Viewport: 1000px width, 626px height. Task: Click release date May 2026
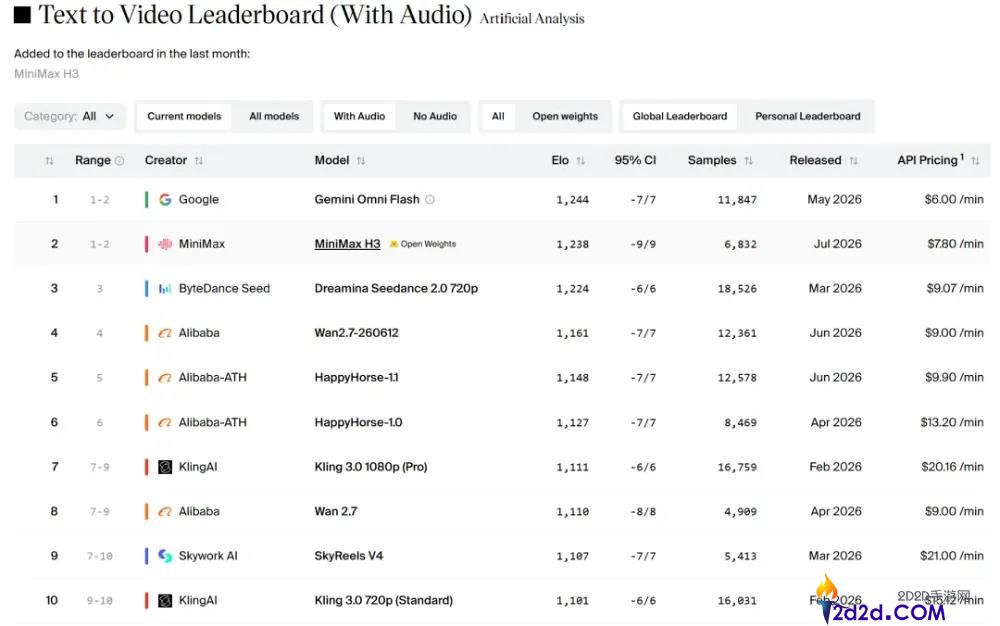(834, 200)
